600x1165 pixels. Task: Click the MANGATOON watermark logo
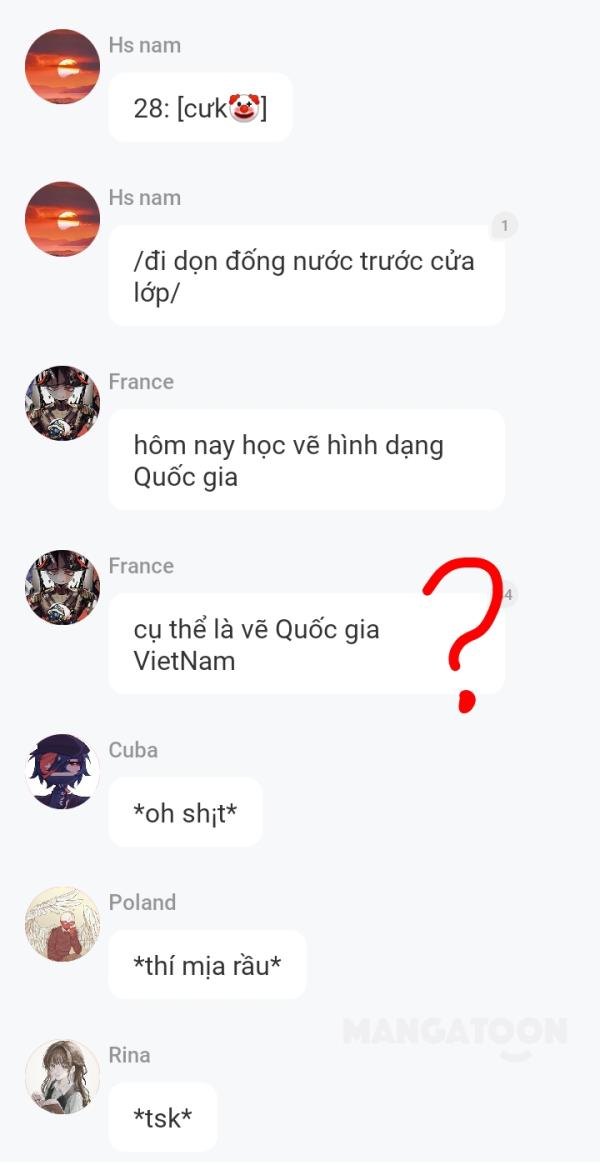pyautogui.click(x=455, y=1035)
